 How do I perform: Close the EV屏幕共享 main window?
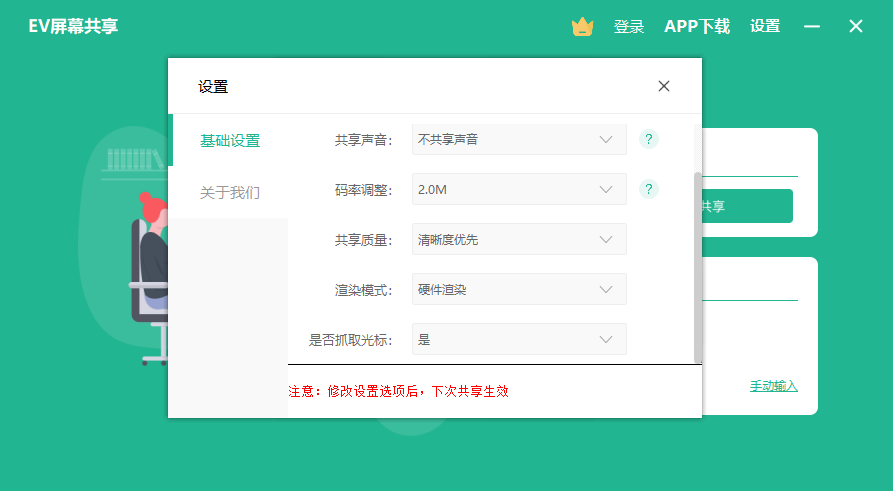click(856, 27)
